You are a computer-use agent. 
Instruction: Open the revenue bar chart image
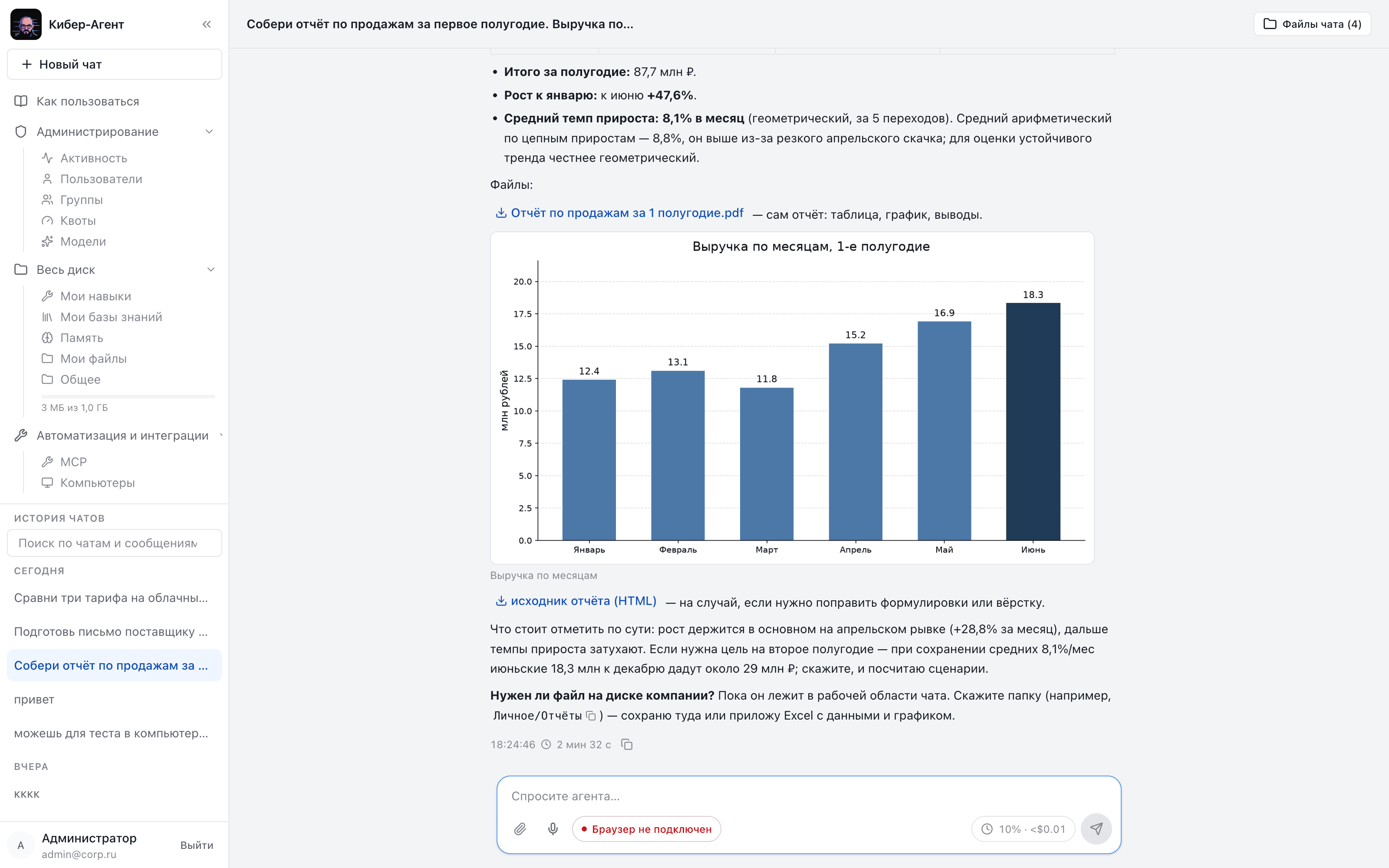pyautogui.click(x=792, y=398)
